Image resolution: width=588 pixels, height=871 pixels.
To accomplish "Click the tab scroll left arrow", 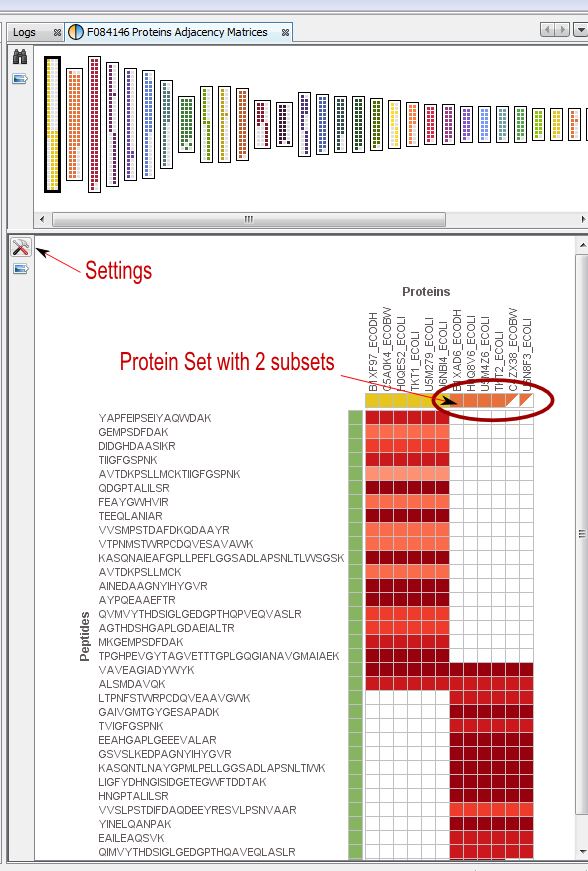I will [x=547, y=29].
